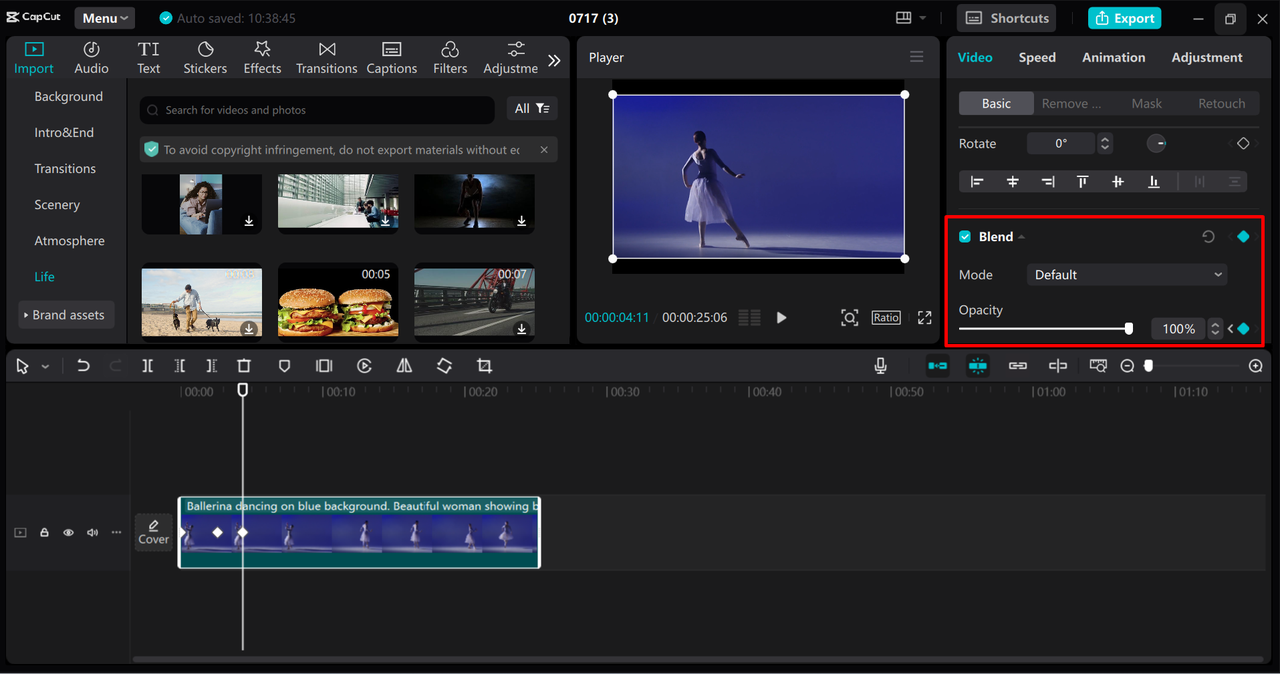
Task: Click align left icon
Action: (977, 181)
